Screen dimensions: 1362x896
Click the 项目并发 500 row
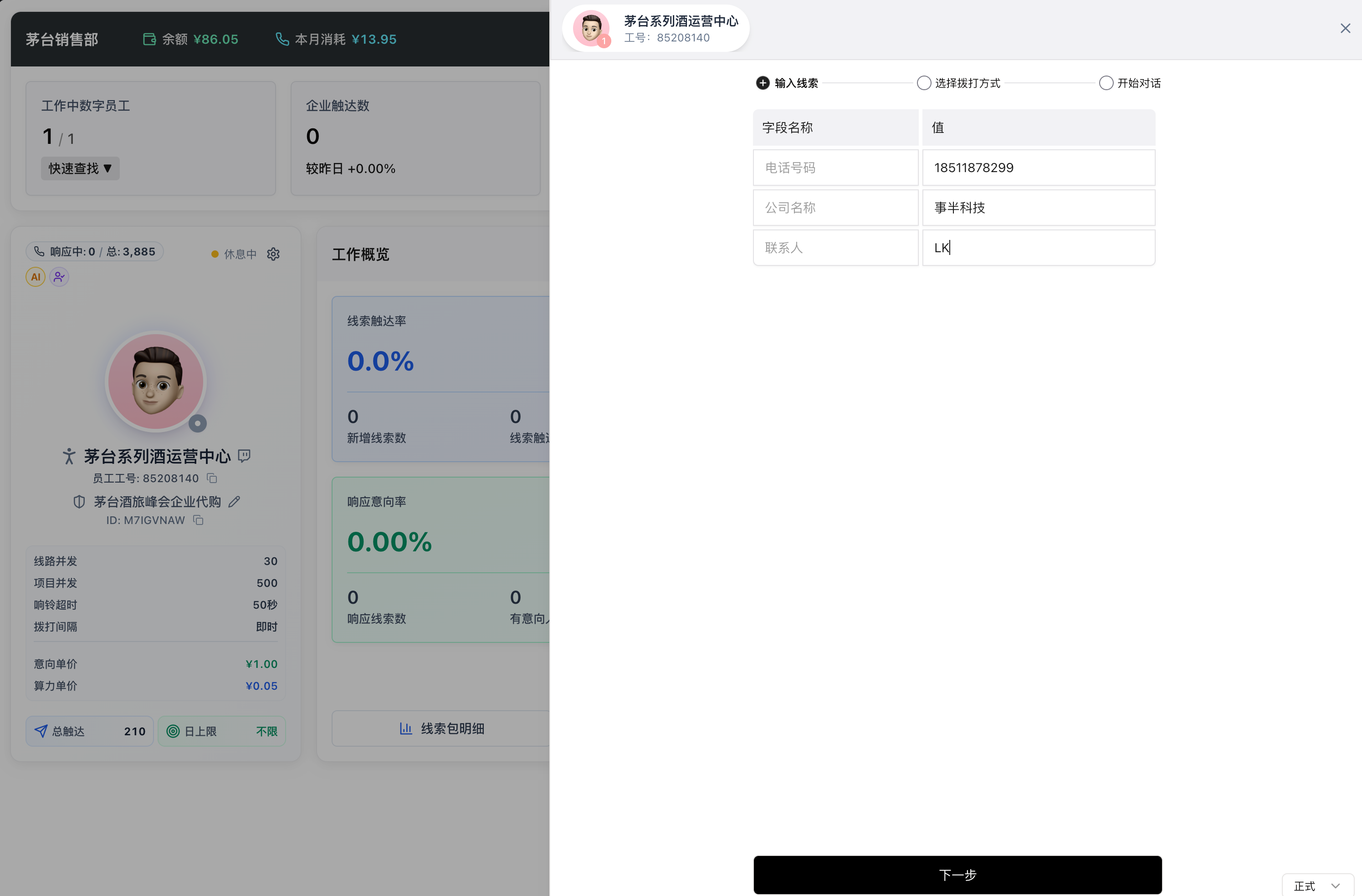[x=156, y=583]
